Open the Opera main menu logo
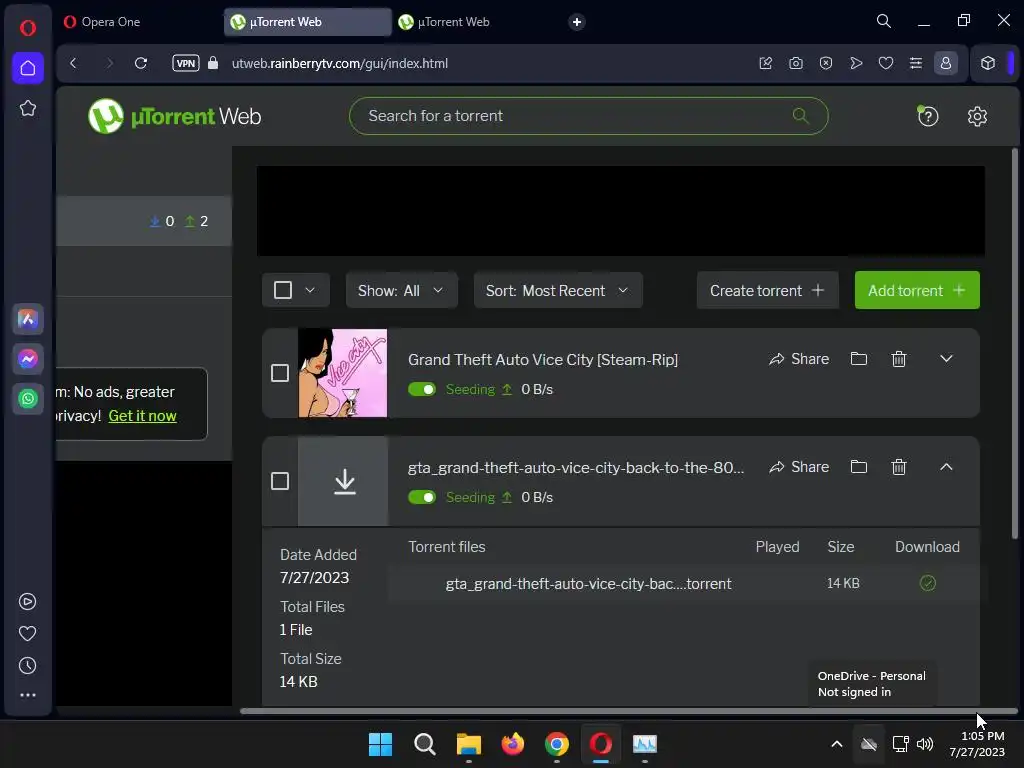1024x768 pixels. [27, 28]
